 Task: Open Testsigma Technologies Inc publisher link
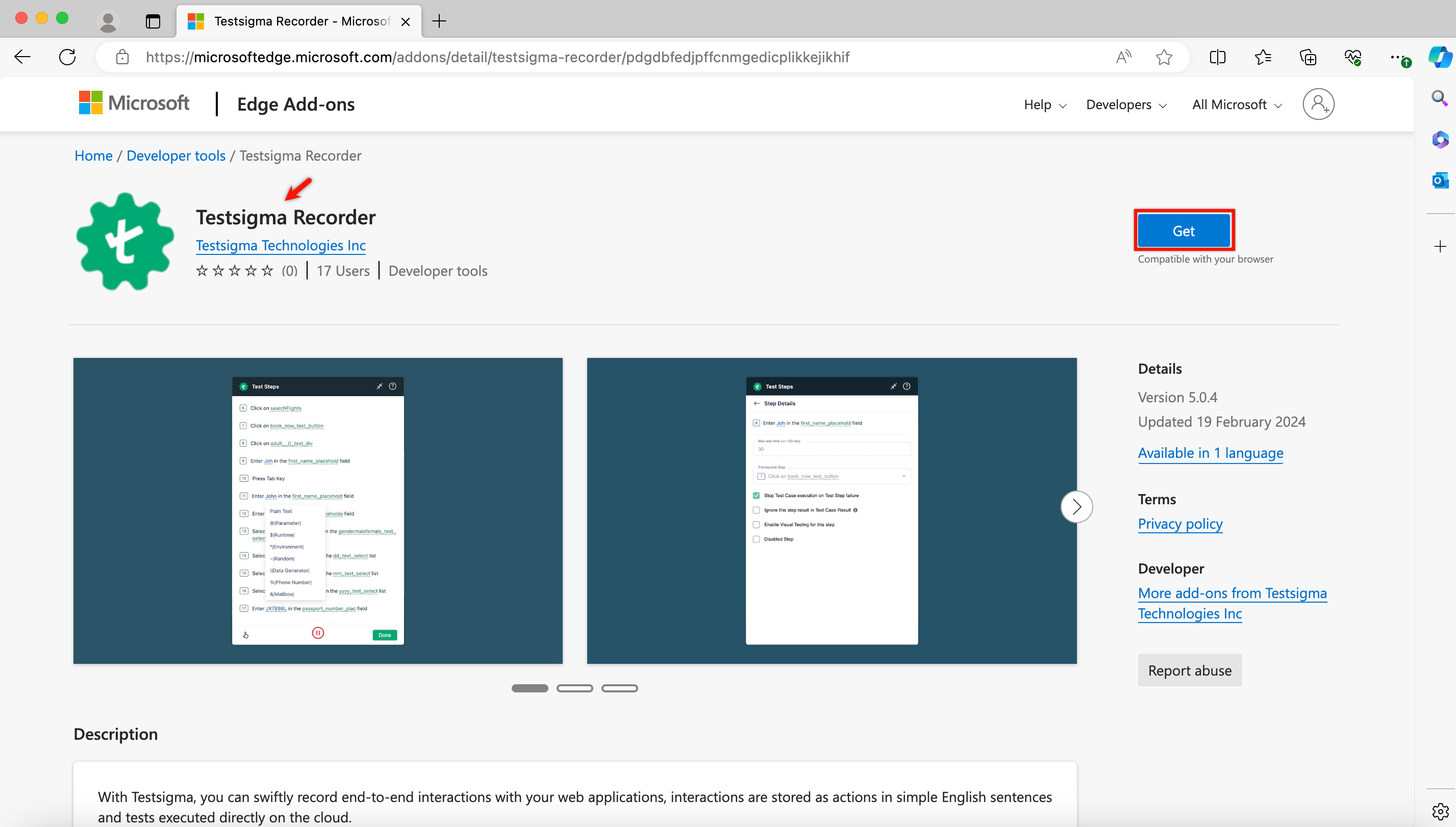tap(281, 245)
